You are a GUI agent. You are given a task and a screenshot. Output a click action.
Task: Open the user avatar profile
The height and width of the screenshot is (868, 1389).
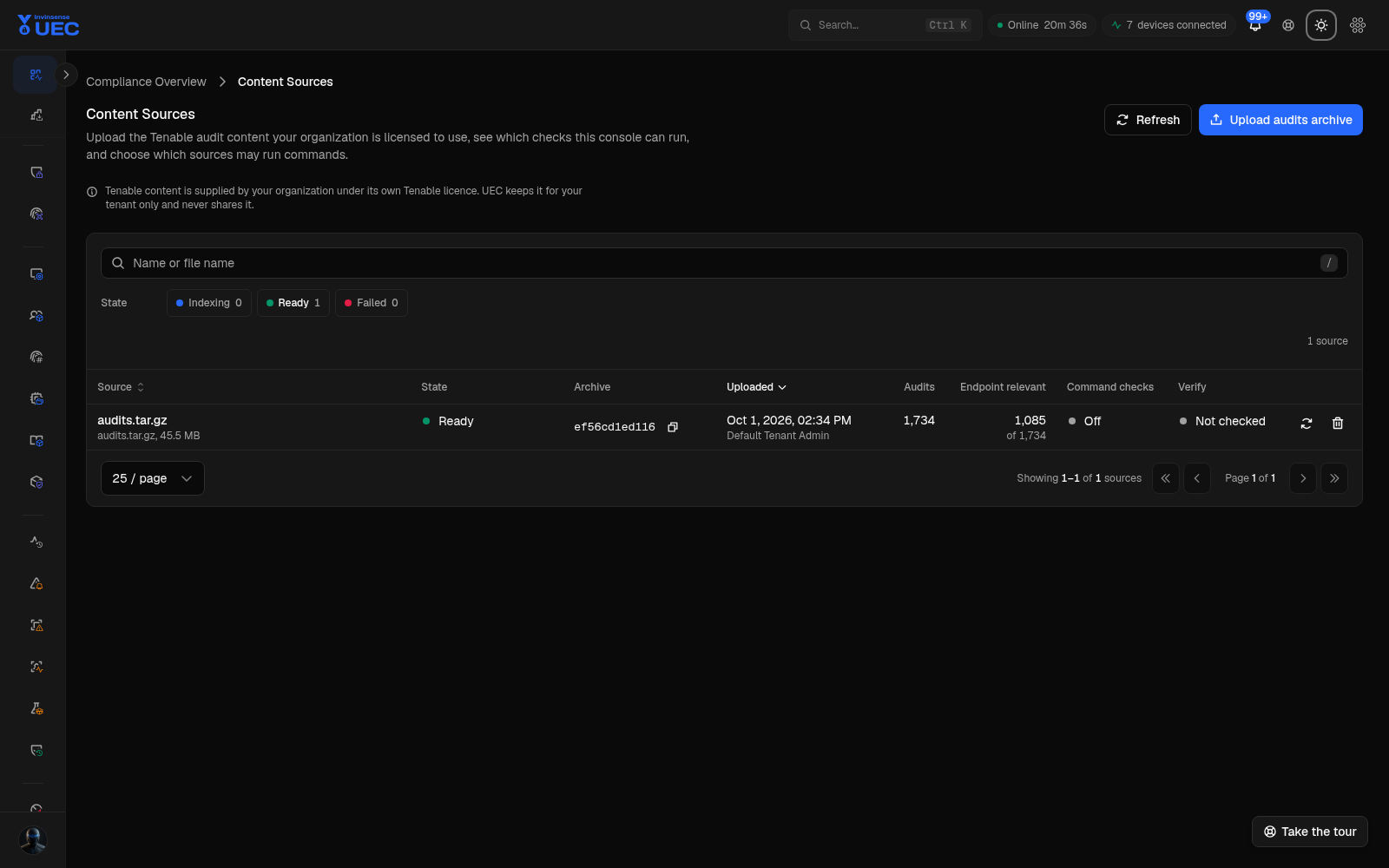pos(33,839)
